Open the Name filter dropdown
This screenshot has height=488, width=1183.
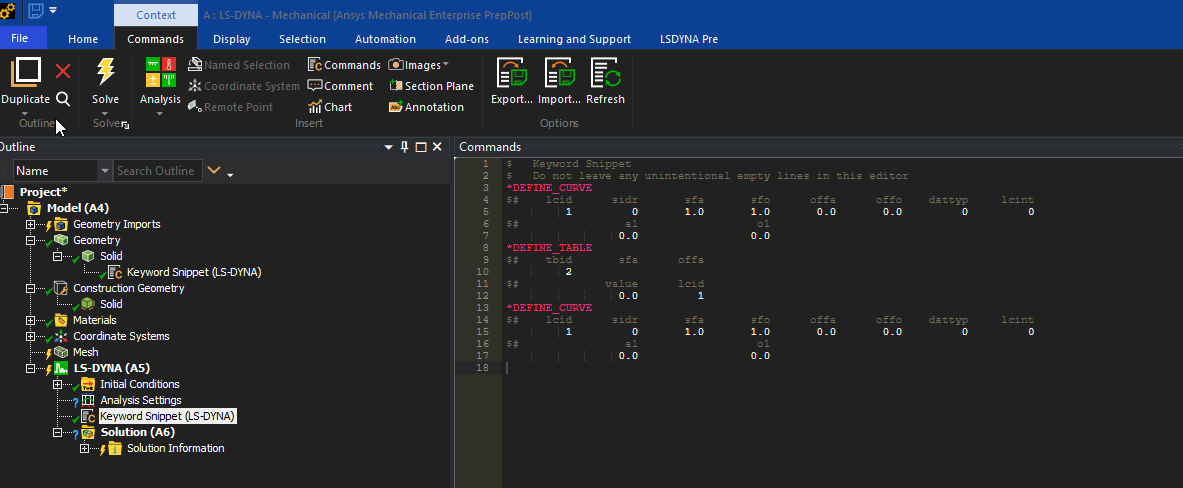coord(104,171)
